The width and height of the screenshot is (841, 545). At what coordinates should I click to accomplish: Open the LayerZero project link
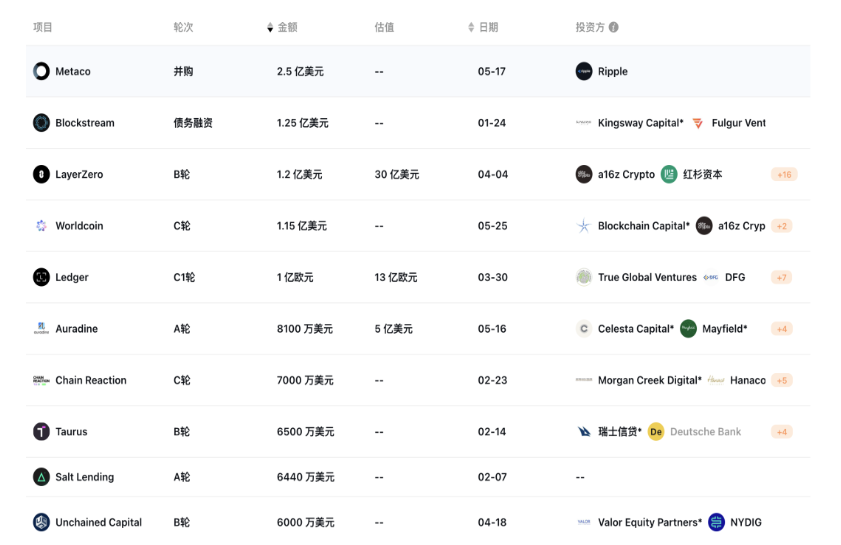coord(79,174)
